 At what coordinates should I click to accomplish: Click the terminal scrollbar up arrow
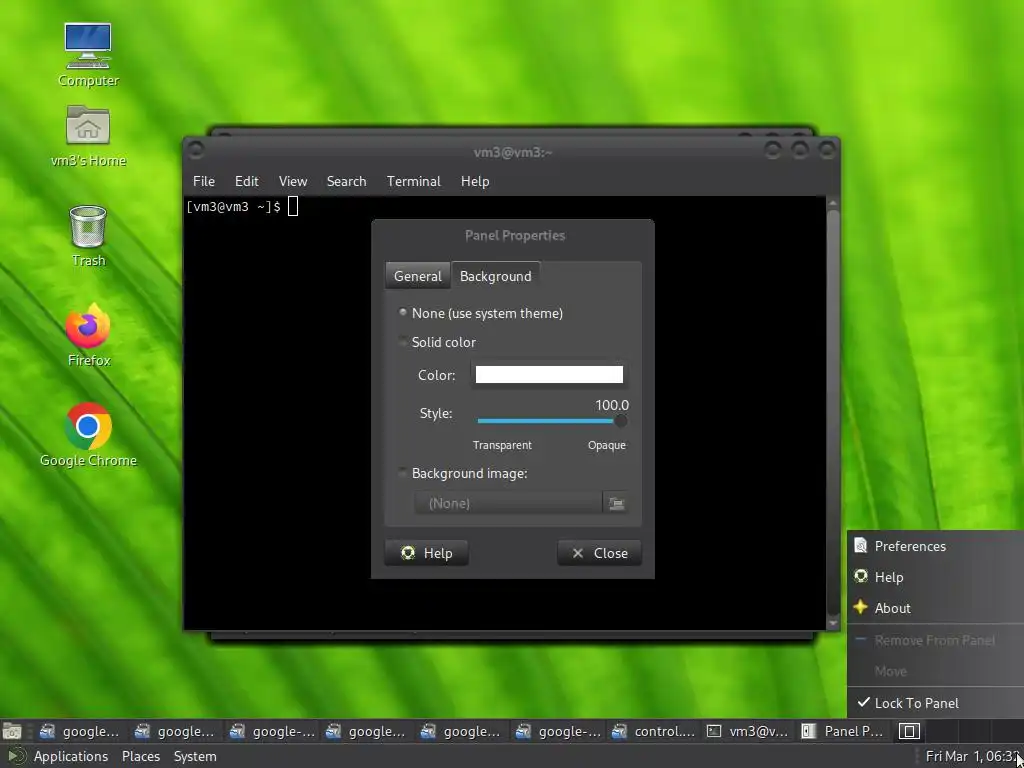(833, 202)
